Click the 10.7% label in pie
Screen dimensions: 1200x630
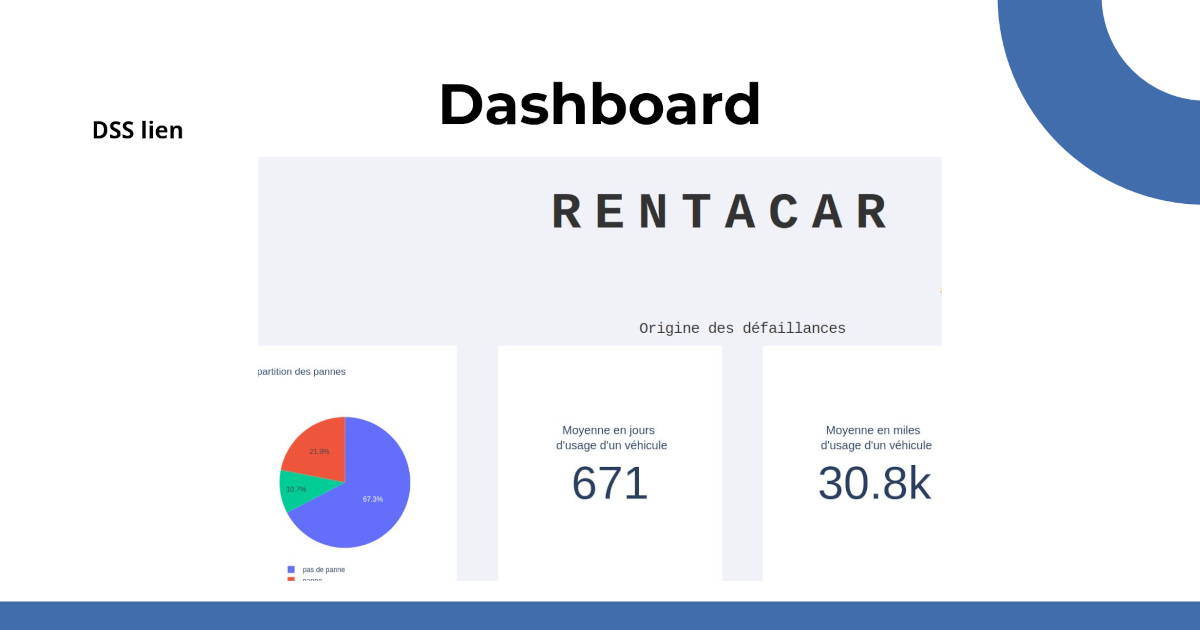click(296, 489)
